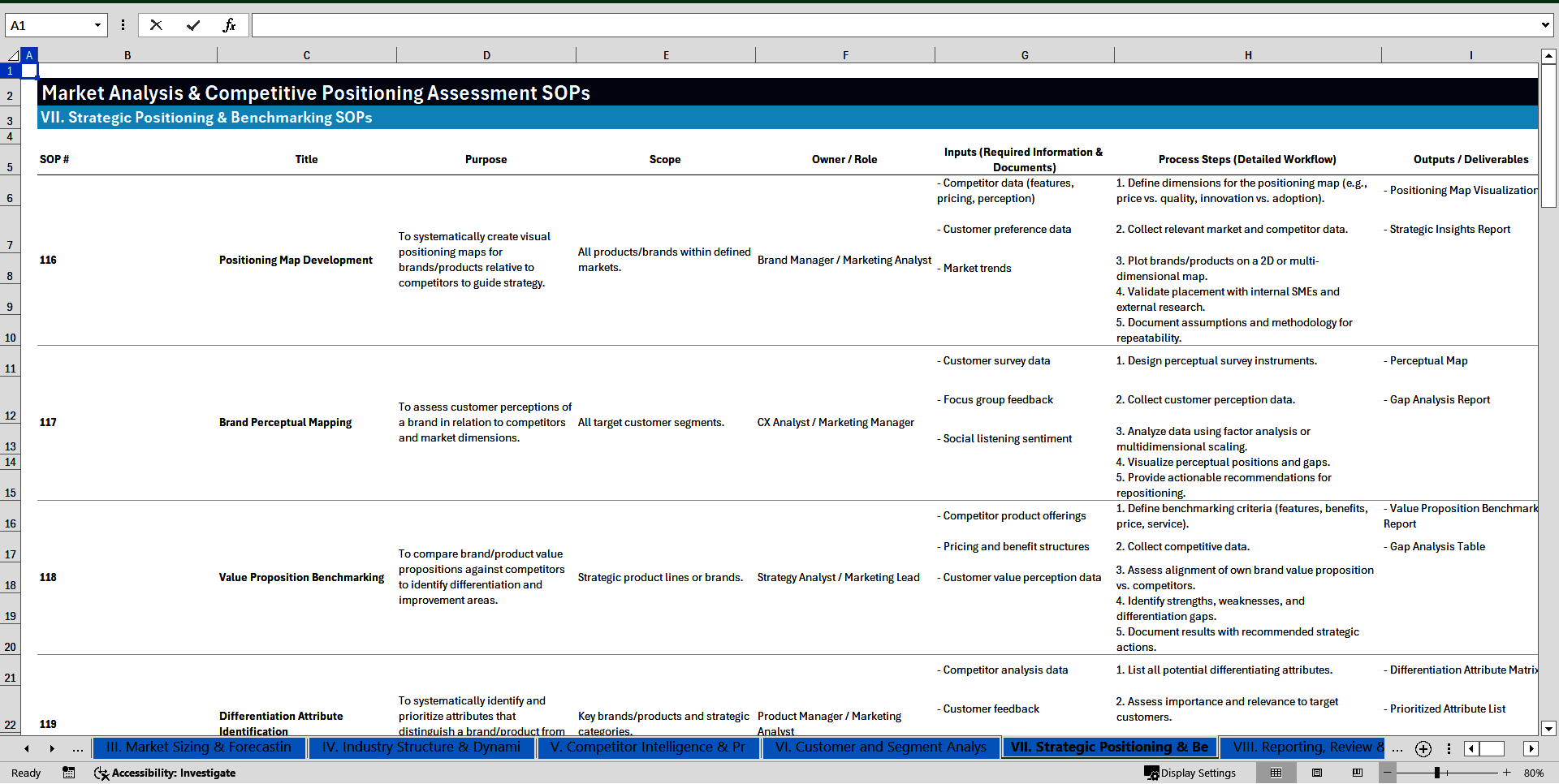The height and width of the screenshot is (784, 1559).
Task: Zoom out using the minus button
Action: coord(1386,773)
